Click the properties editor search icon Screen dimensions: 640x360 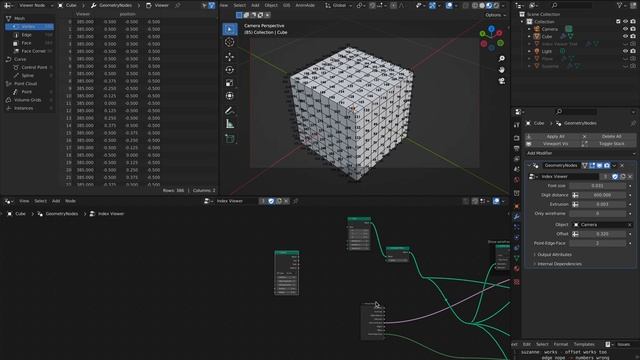coord(559,111)
